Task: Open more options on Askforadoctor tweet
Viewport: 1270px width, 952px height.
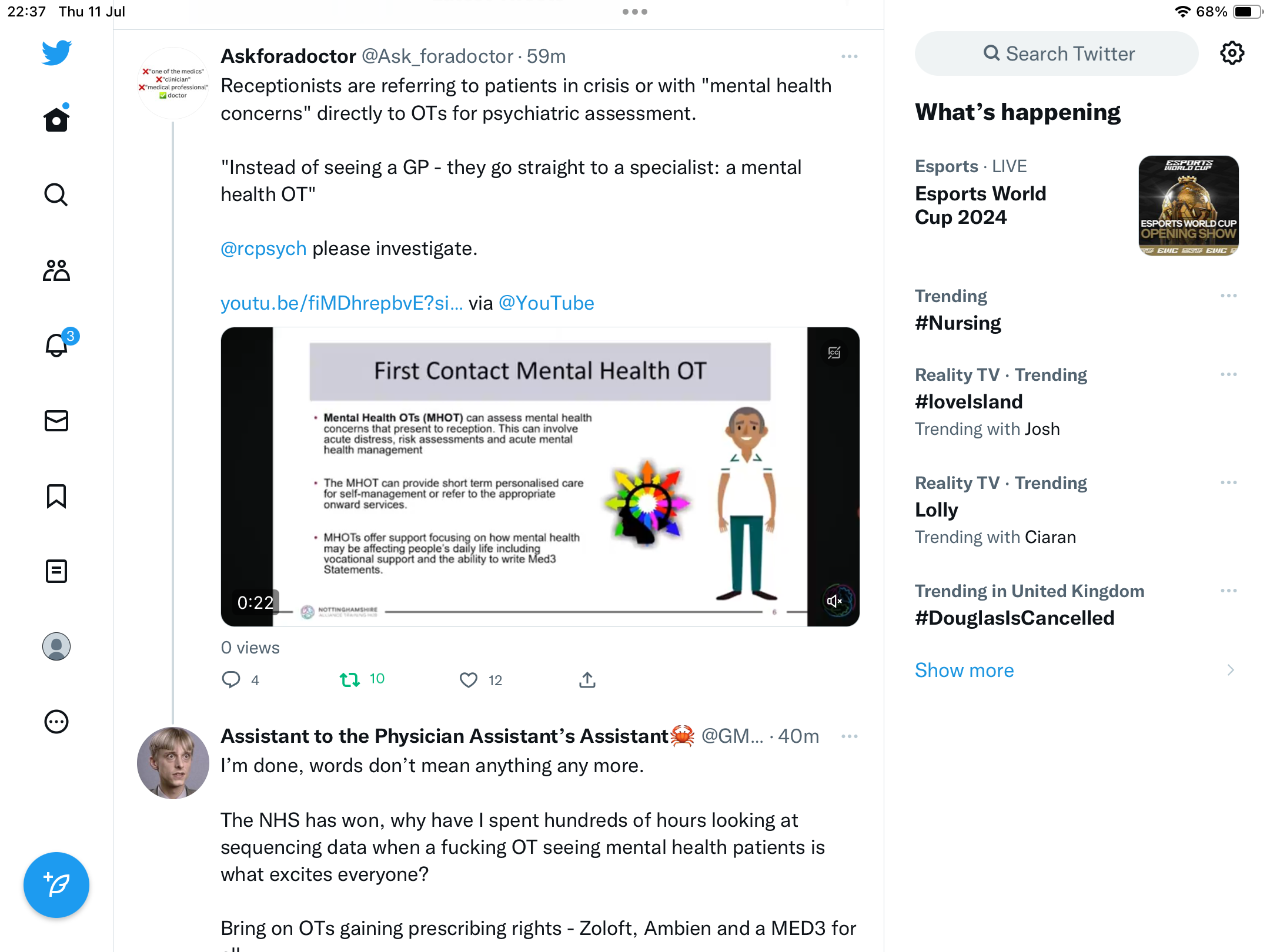Action: [x=849, y=56]
